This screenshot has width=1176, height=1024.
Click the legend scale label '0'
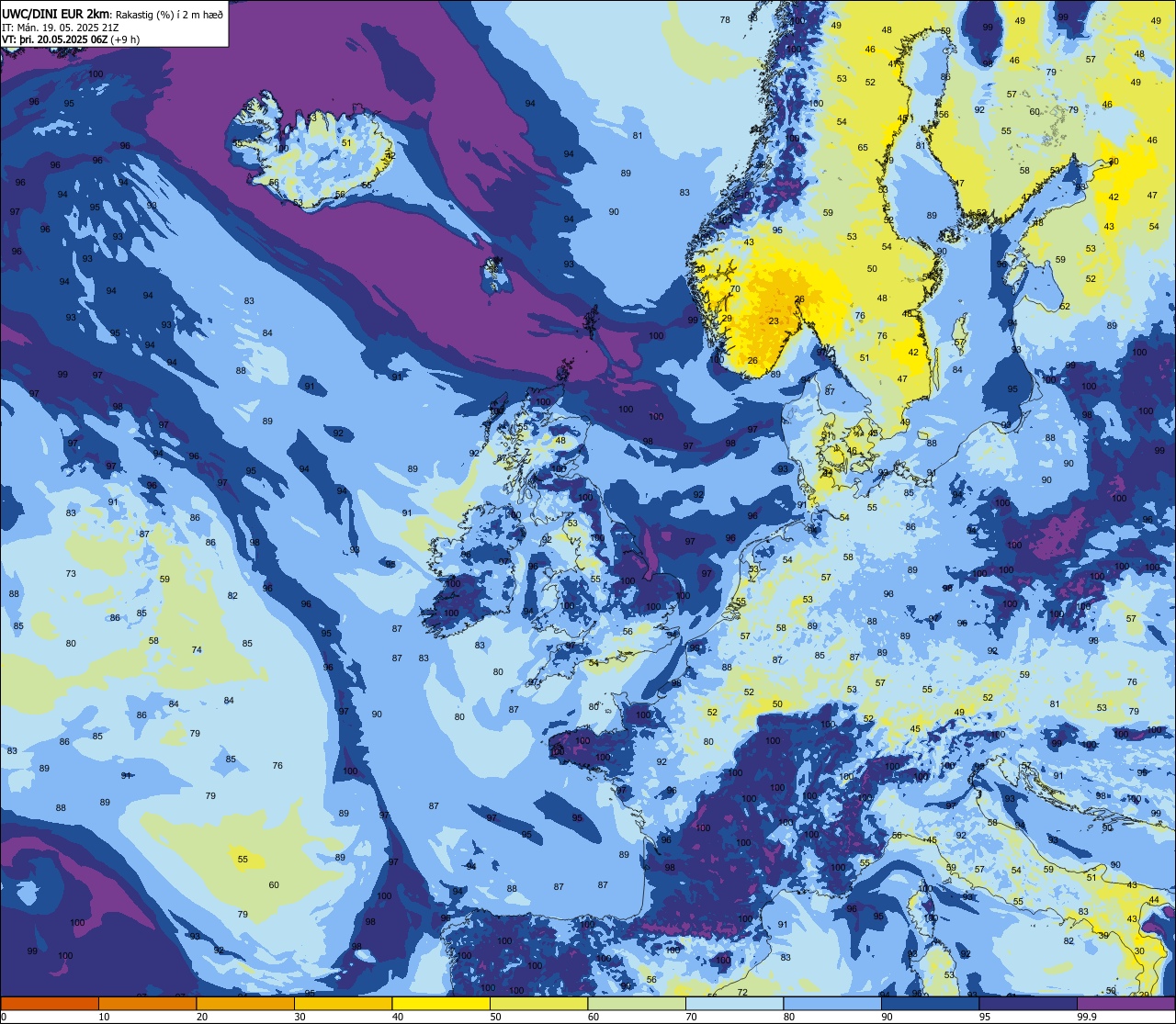tap(5, 1017)
